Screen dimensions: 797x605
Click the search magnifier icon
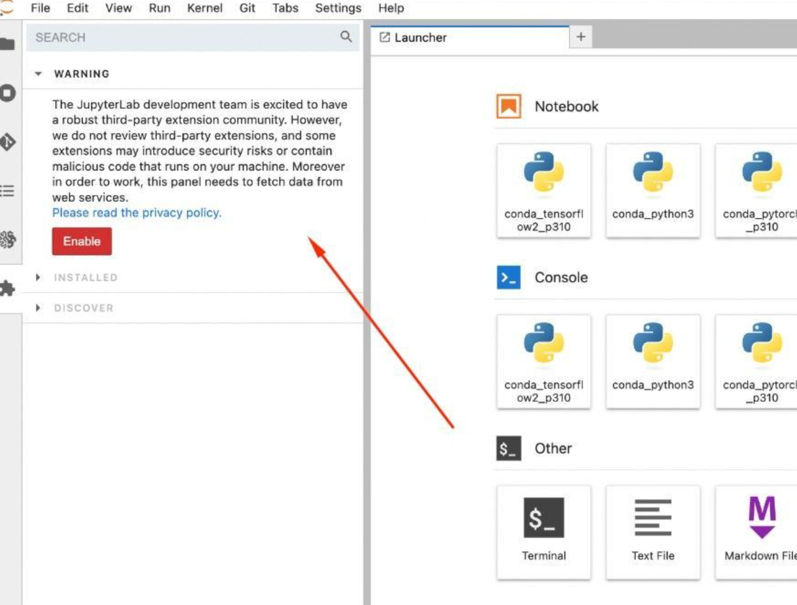[x=346, y=37]
